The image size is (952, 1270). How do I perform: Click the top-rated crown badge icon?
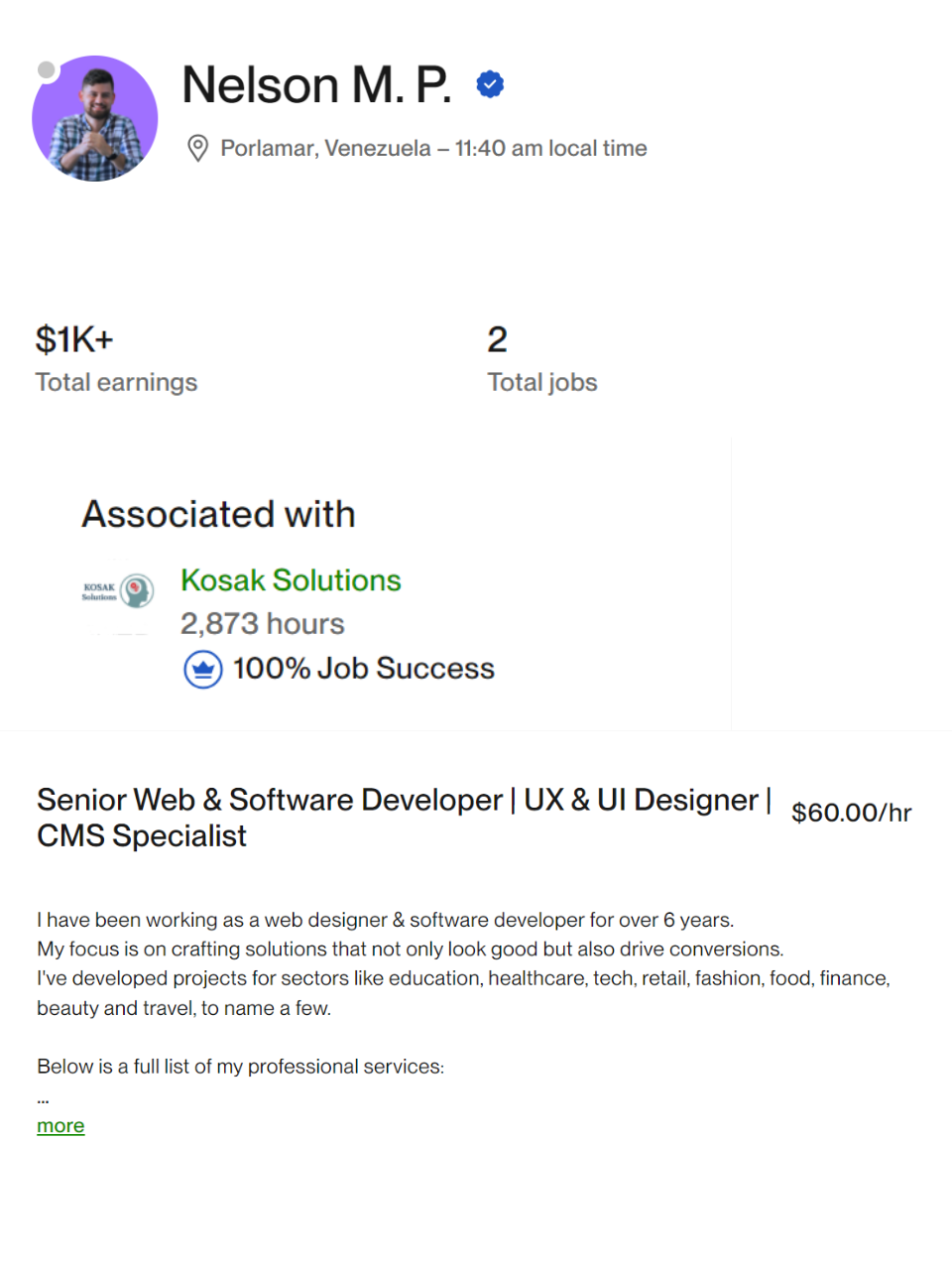point(203,670)
